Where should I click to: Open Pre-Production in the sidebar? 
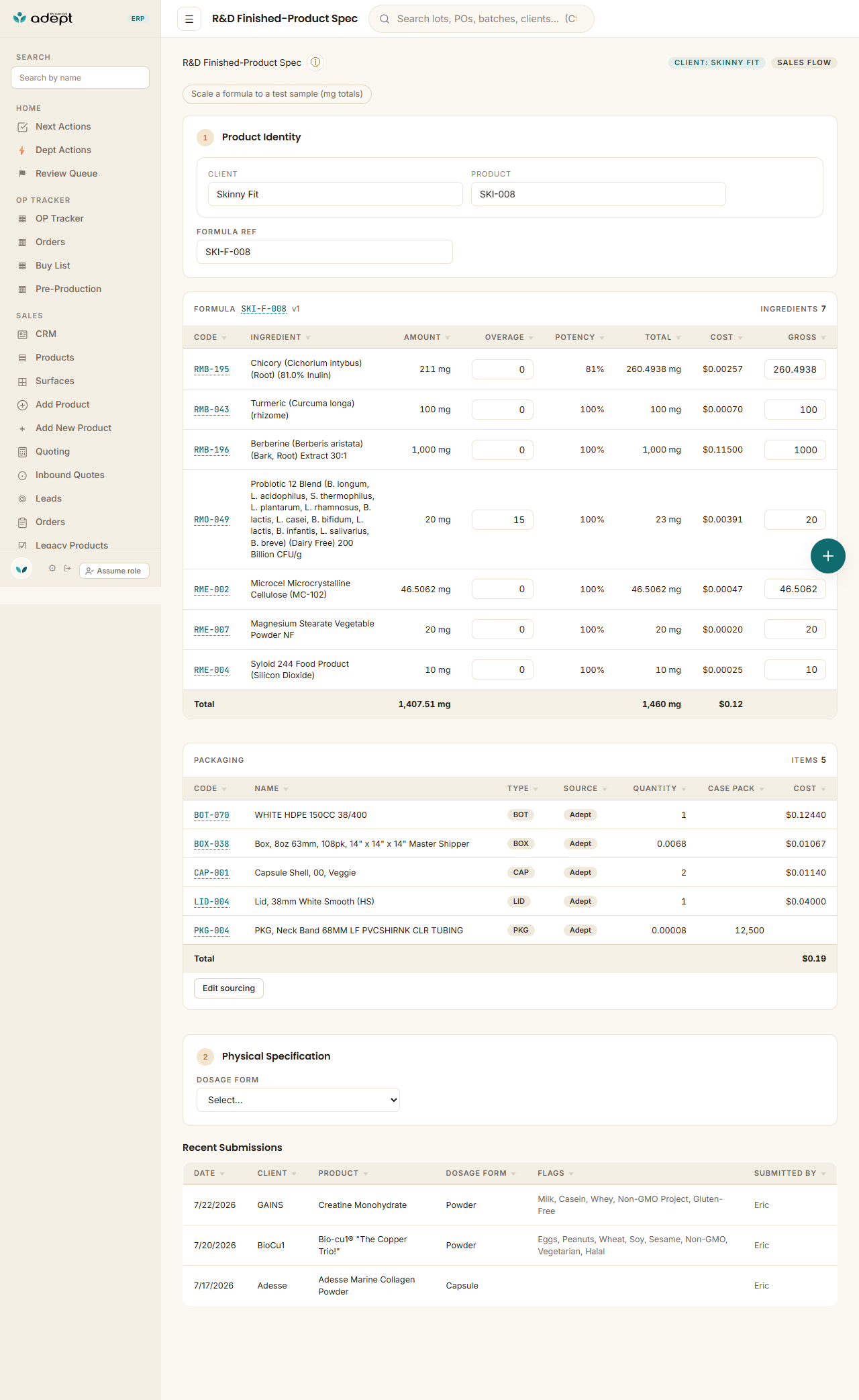(x=68, y=289)
